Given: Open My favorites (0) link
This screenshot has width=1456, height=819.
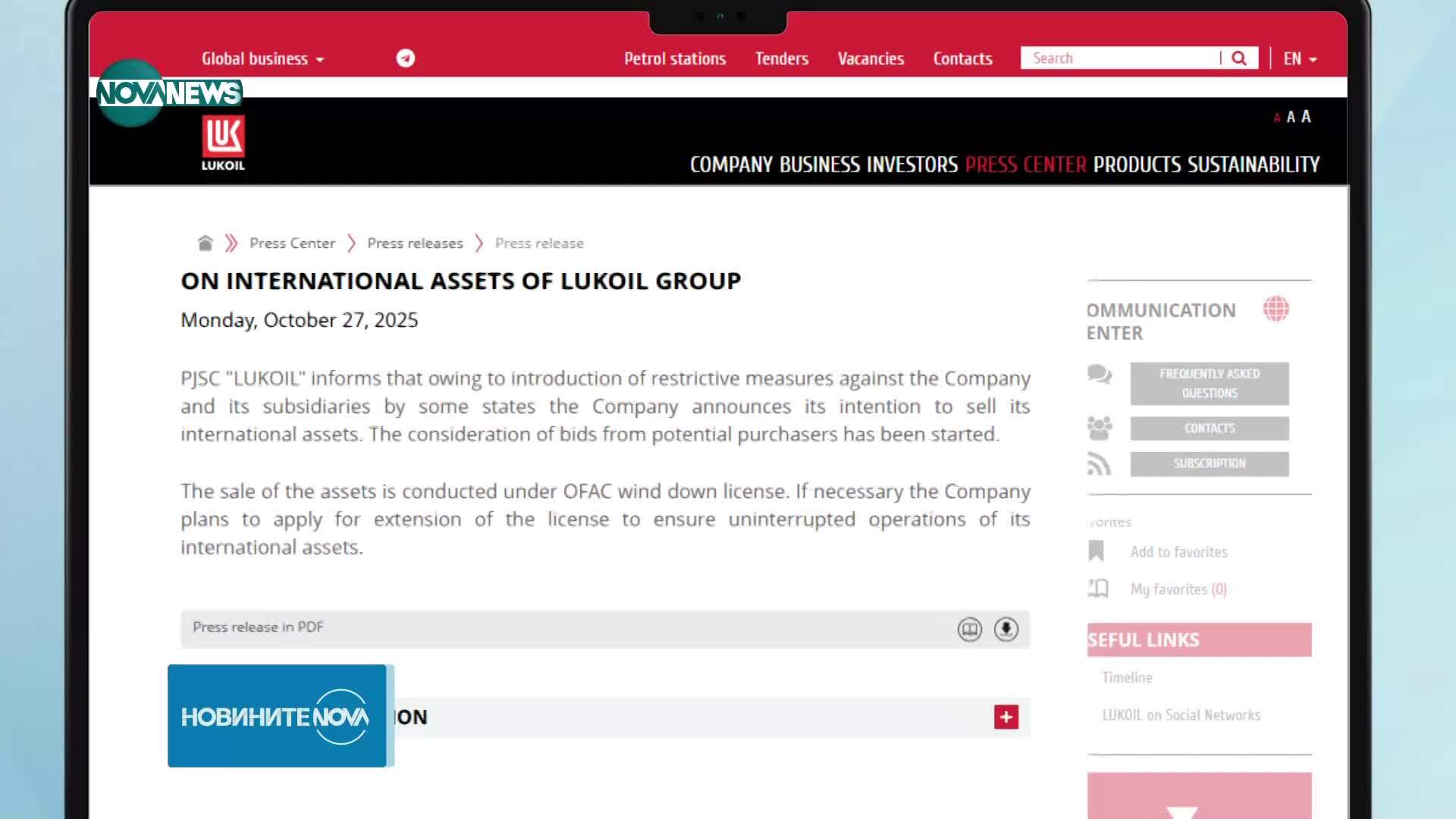Looking at the screenshot, I should (x=1178, y=589).
